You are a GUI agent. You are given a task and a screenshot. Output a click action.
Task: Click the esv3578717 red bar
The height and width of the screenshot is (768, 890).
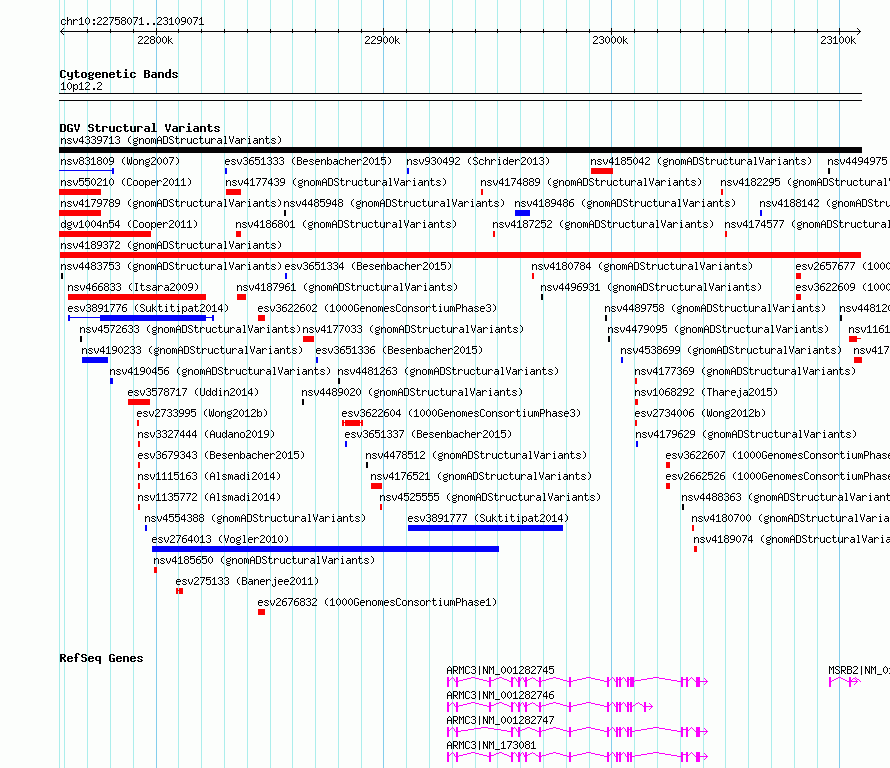click(x=139, y=402)
